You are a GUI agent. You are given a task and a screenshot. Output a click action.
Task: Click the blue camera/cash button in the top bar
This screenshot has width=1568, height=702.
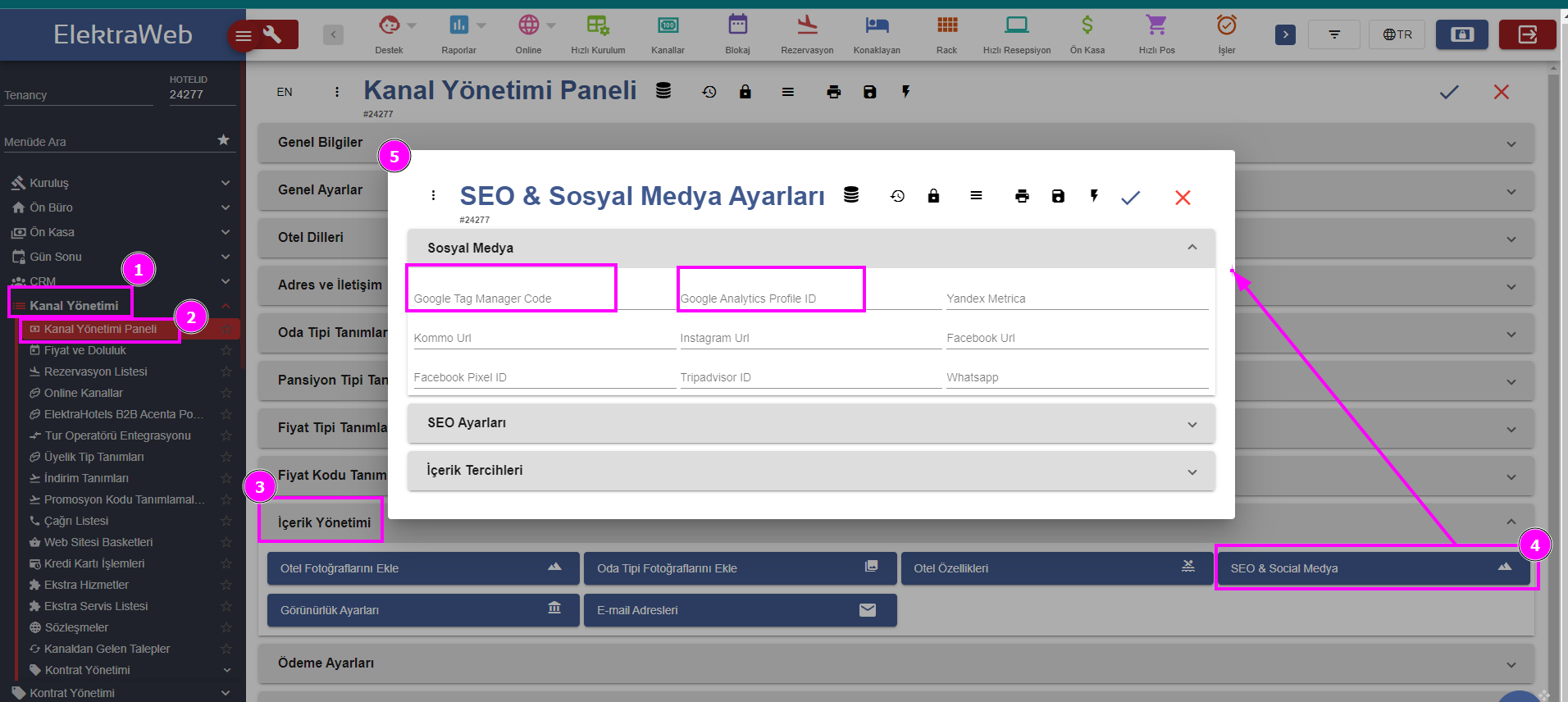point(1462,34)
